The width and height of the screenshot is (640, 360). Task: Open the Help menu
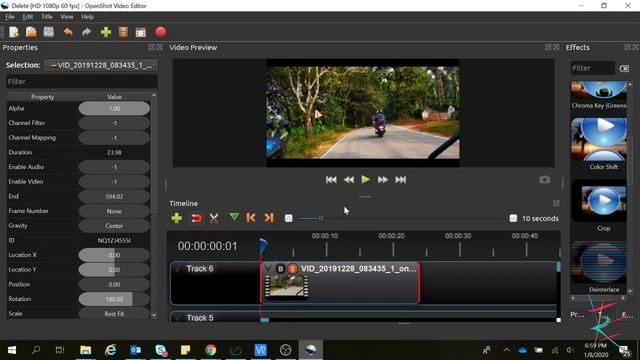click(x=87, y=17)
